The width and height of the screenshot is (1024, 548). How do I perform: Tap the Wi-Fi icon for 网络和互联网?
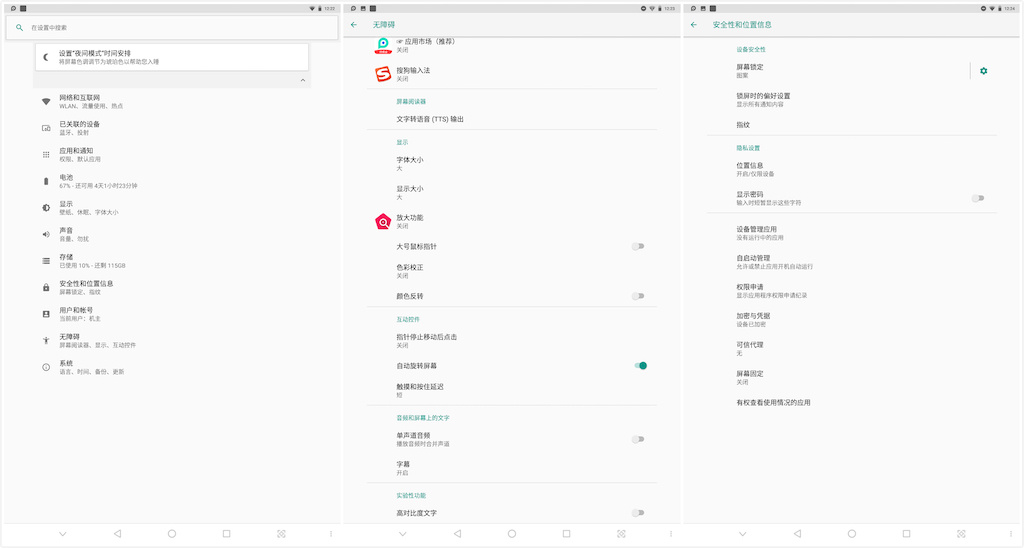coord(46,101)
